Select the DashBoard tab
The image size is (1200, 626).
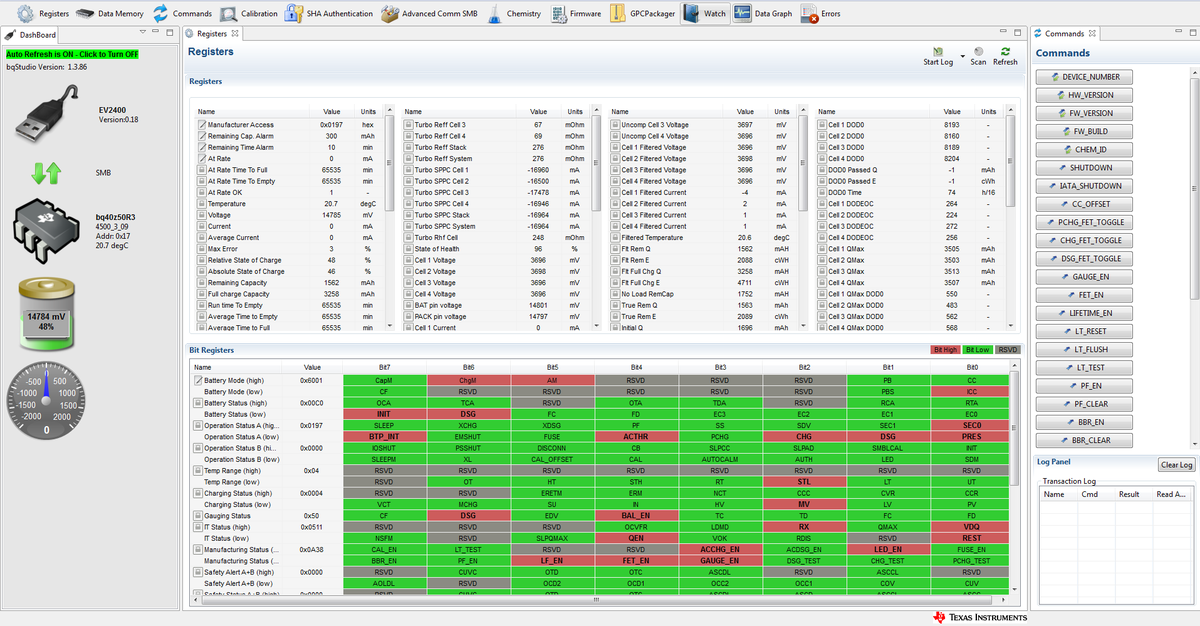pos(30,34)
